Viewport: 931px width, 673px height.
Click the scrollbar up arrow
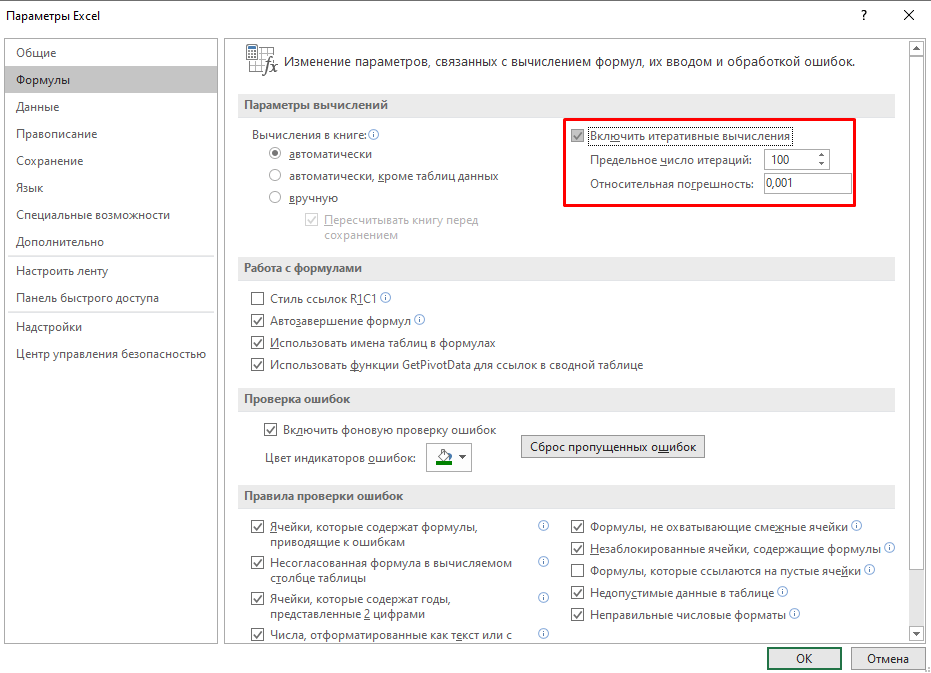916,48
